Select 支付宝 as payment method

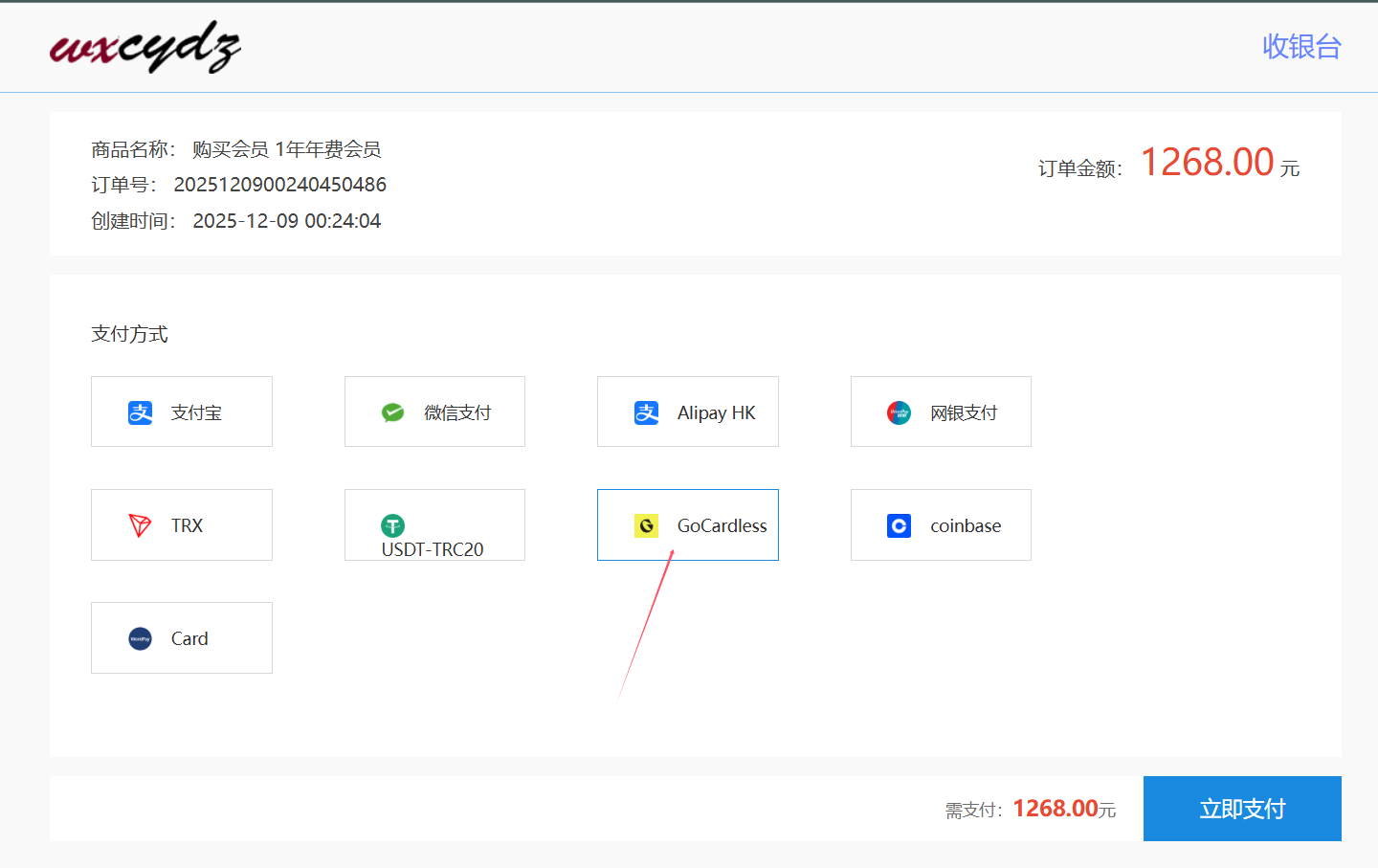click(x=196, y=412)
